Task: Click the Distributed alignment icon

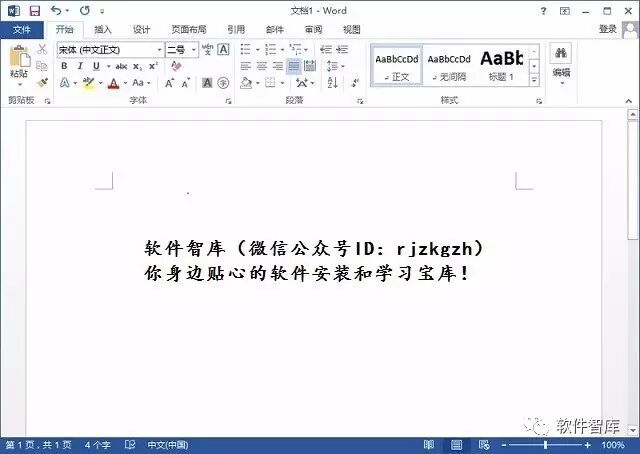Action: [x=310, y=66]
